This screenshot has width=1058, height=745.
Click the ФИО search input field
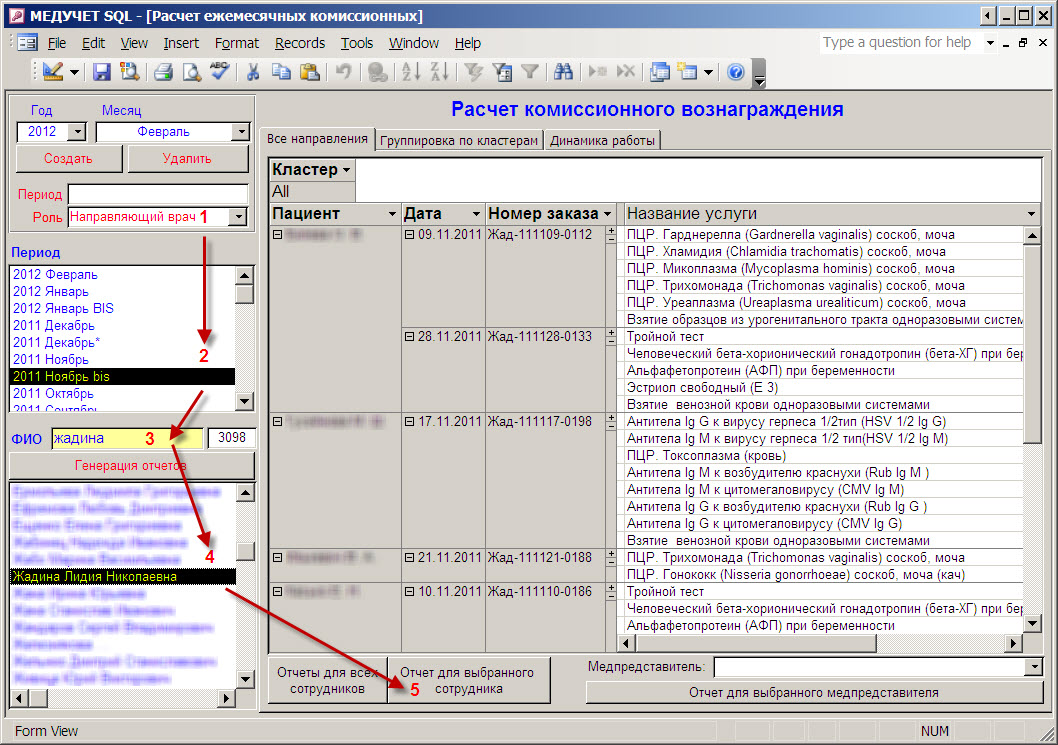point(127,439)
